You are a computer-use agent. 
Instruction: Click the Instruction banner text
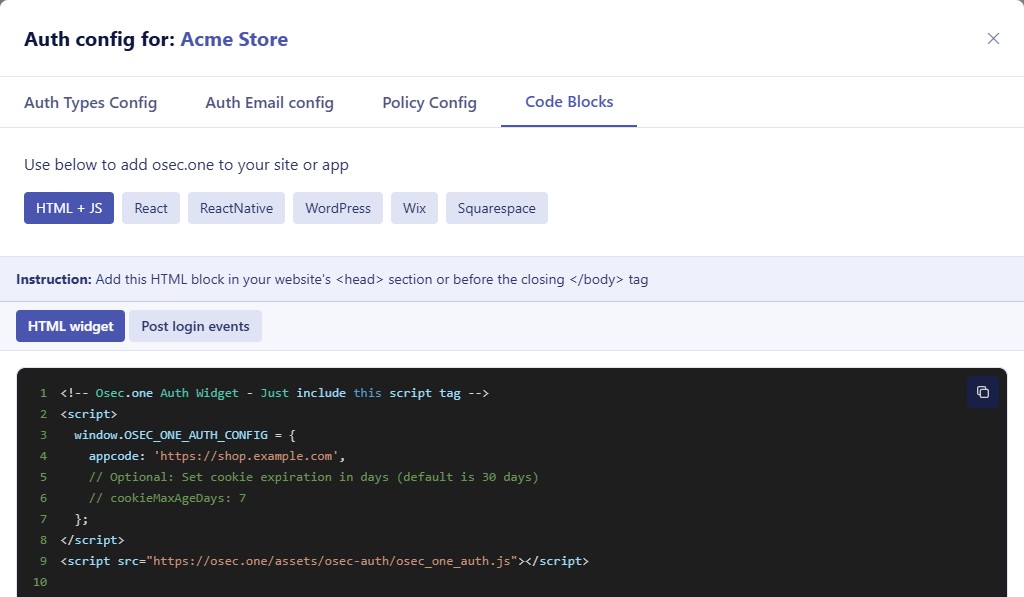click(x=332, y=279)
